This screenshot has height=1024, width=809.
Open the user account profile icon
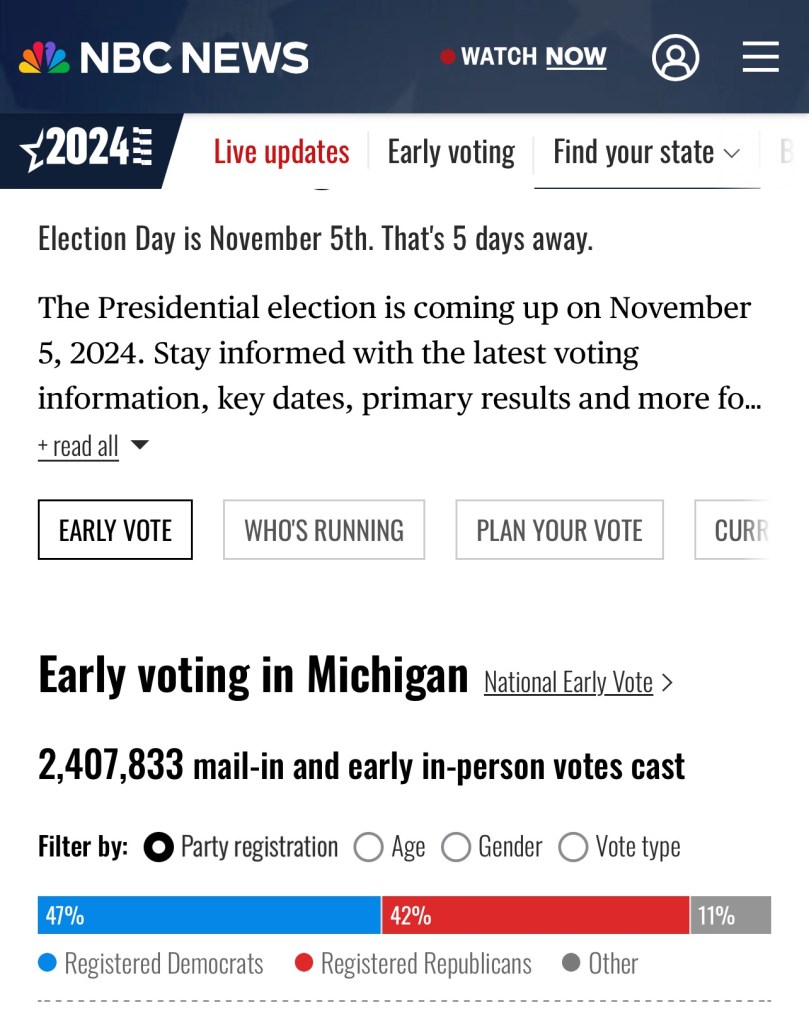pyautogui.click(x=675, y=57)
